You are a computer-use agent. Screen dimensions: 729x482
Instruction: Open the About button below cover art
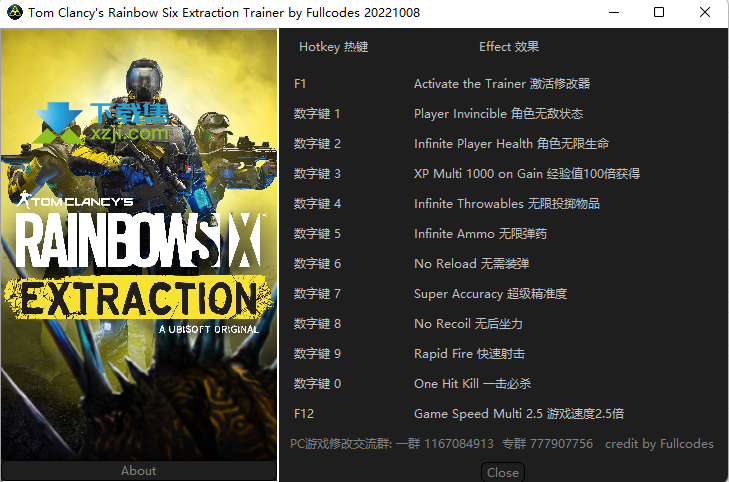[x=139, y=471]
